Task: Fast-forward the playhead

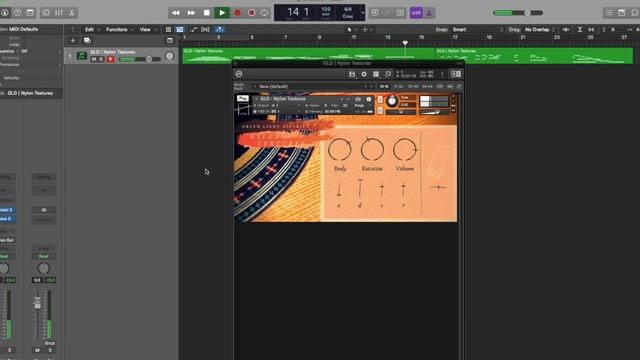Action: pos(191,13)
